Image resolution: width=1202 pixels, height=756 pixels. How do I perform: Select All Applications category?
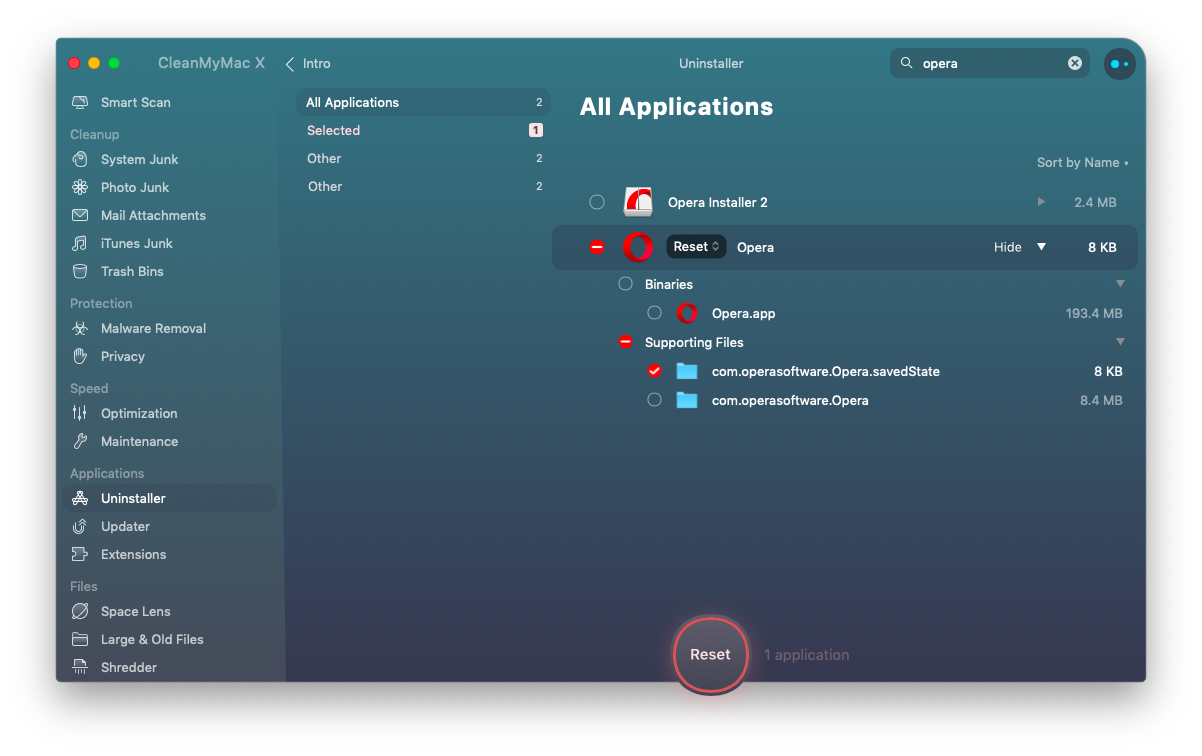coord(424,102)
